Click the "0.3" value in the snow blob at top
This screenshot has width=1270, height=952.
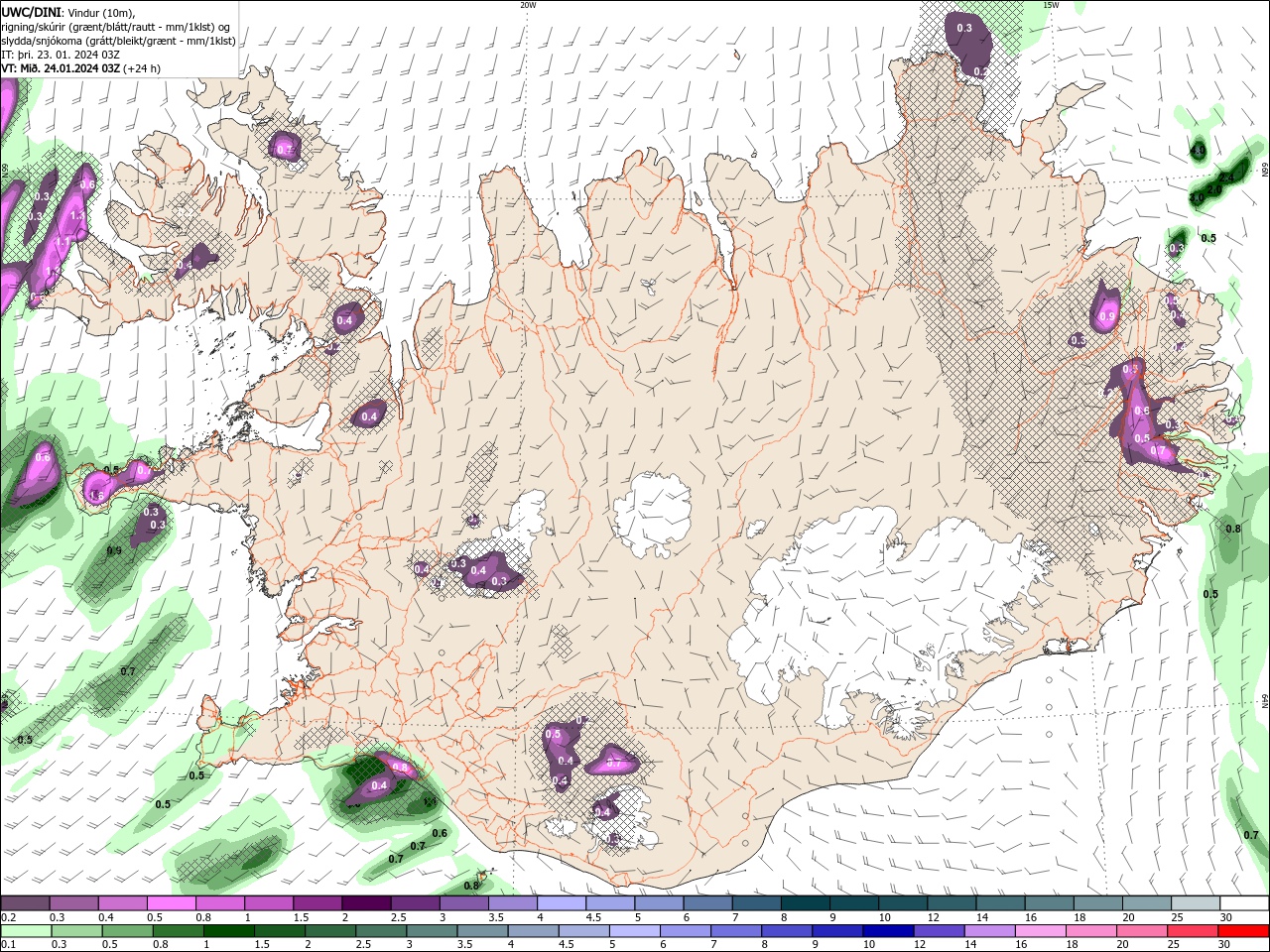[964, 28]
